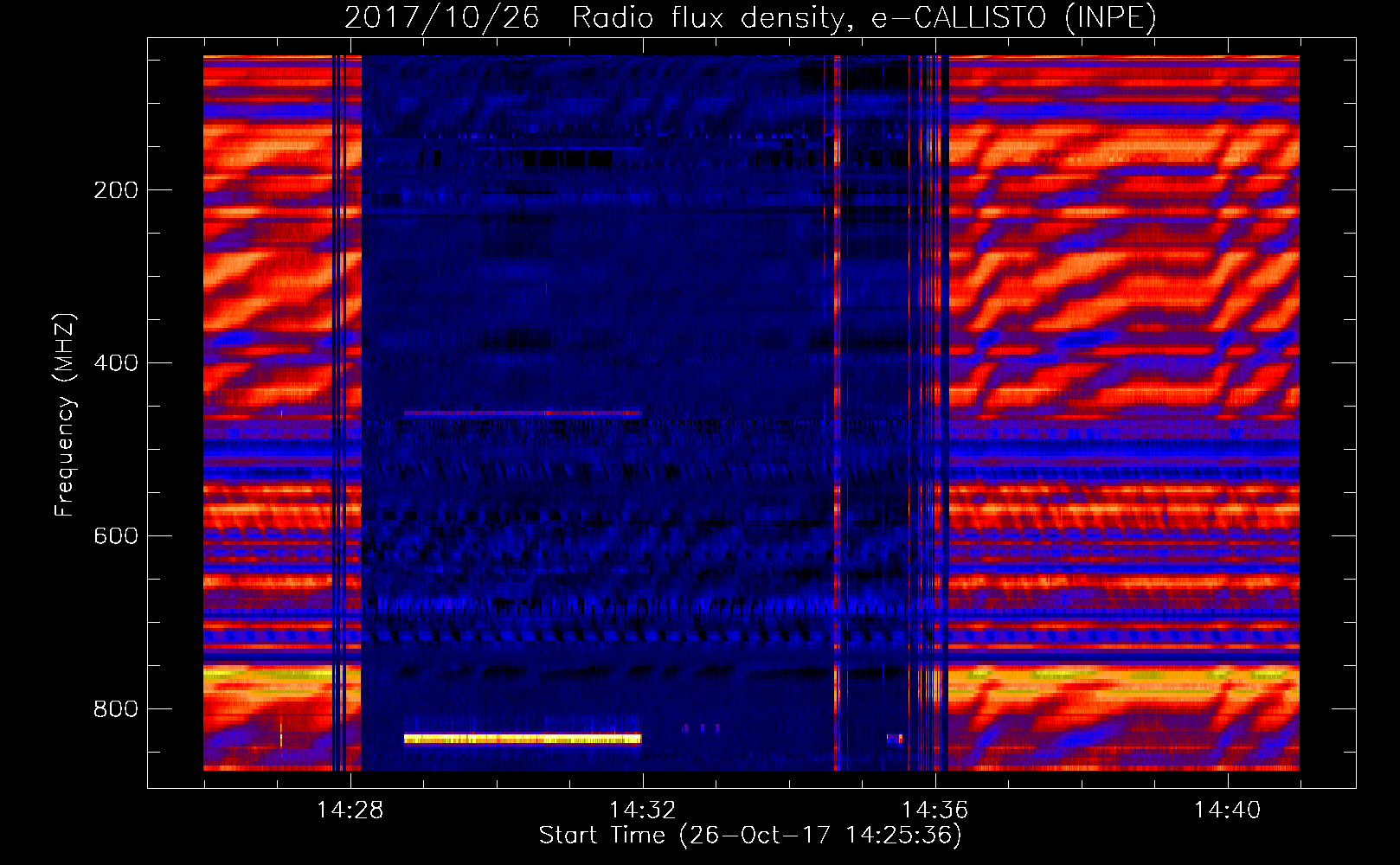The height and width of the screenshot is (865, 1400).
Task: Click the 200 frequency tick label
Action: point(116,190)
